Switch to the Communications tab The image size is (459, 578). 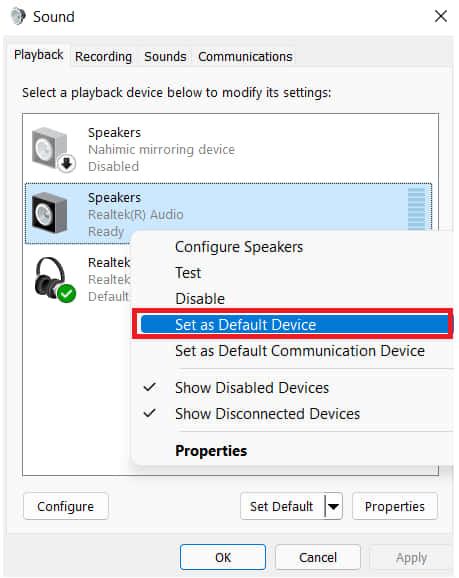pos(245,57)
